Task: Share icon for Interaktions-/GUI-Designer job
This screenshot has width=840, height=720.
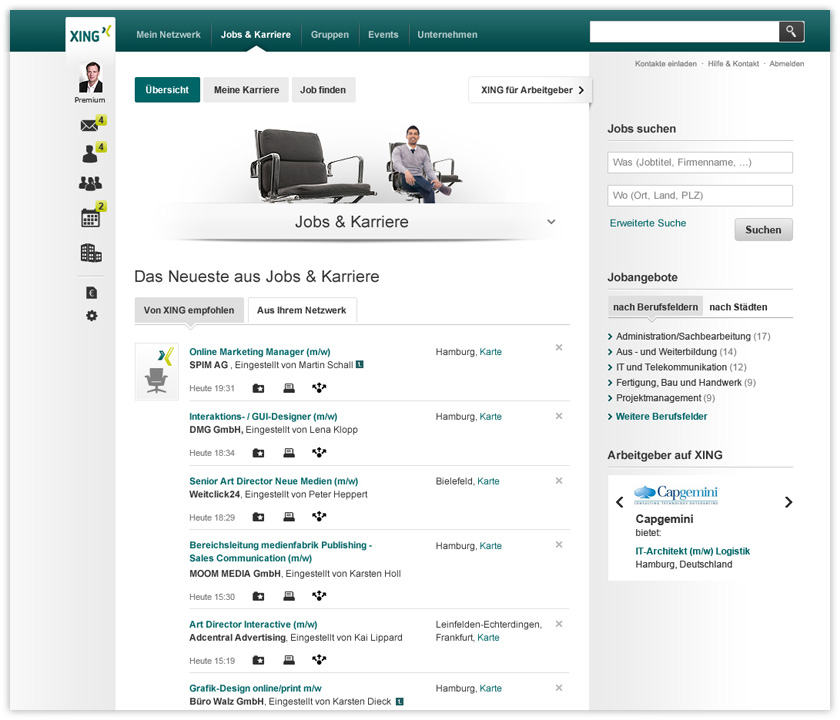Action: [319, 453]
